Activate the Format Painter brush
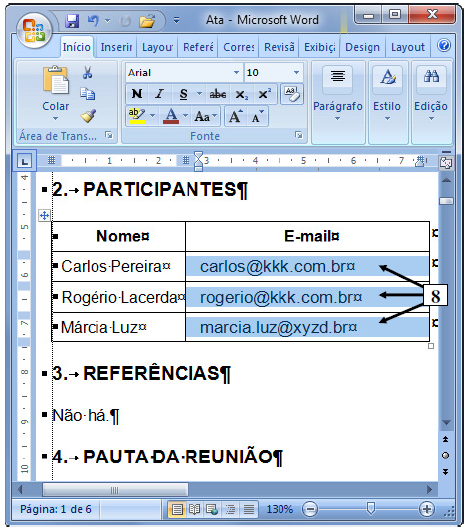This screenshot has height=530, width=469. pos(88,116)
